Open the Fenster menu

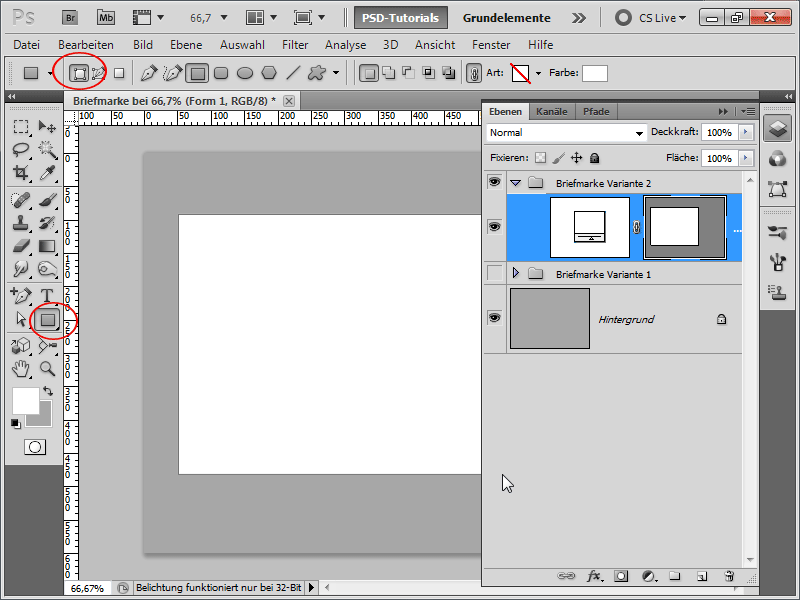pyautogui.click(x=491, y=45)
